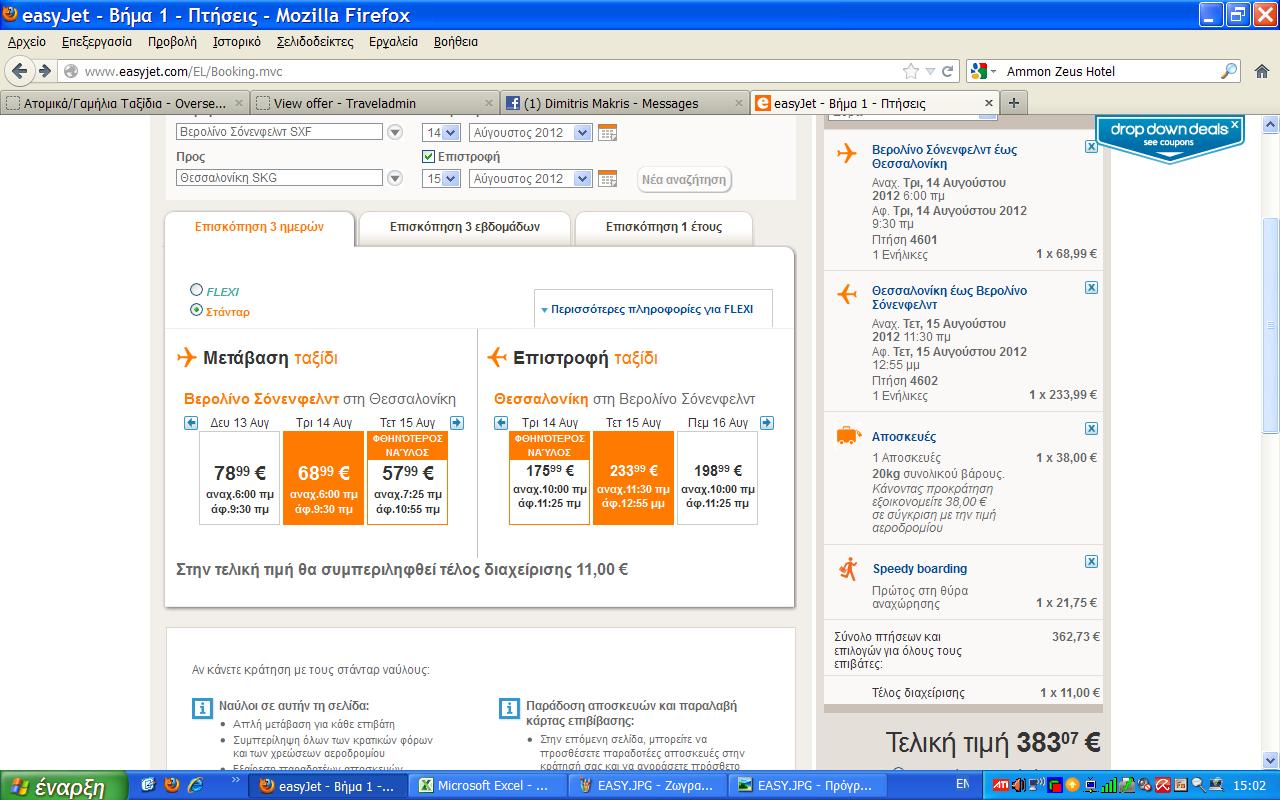1280x800 pixels.
Task: Show later return dates after Πεμ 16 Αυγ
Action: [767, 423]
